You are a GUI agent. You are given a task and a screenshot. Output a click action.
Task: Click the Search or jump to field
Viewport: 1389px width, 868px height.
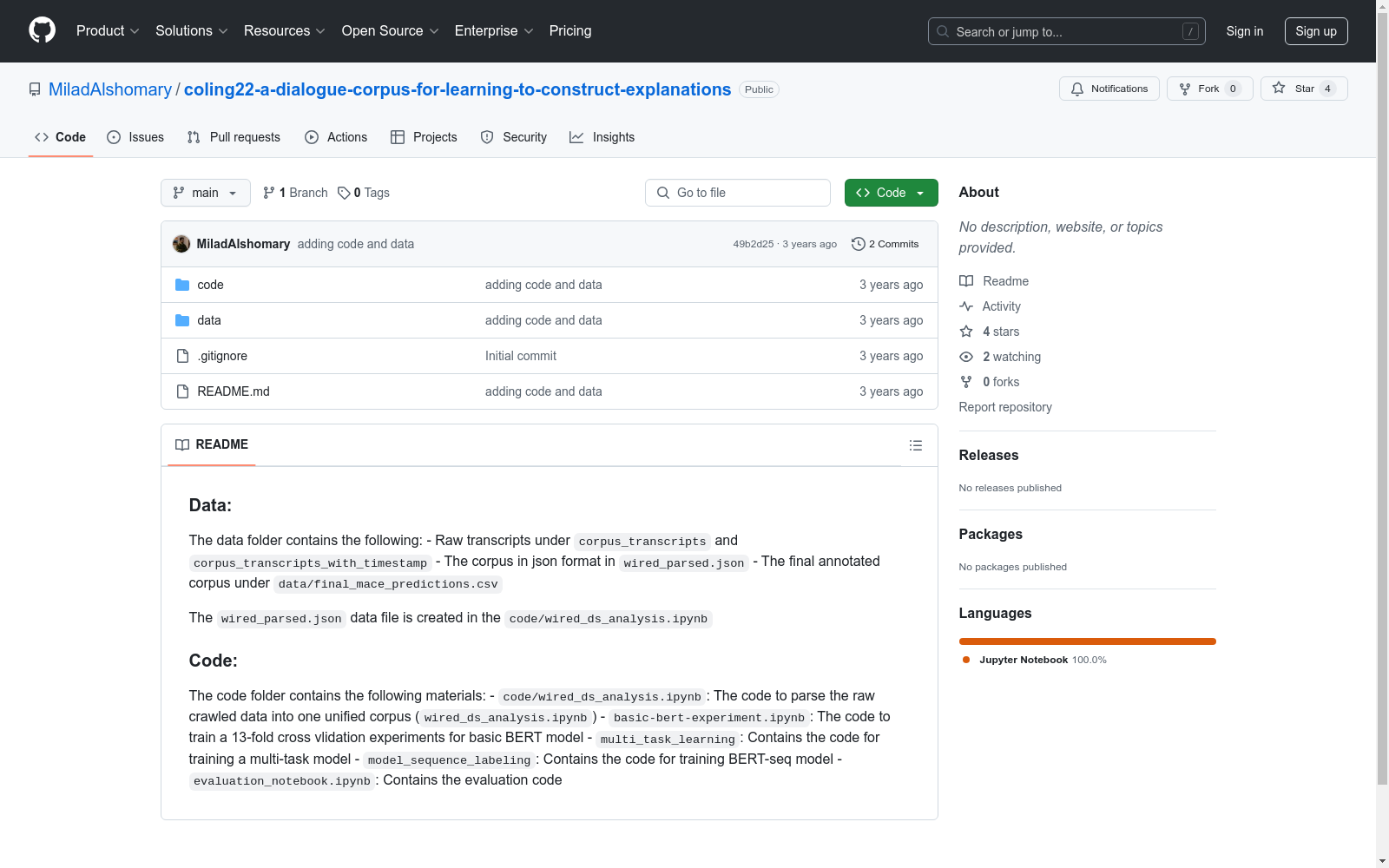pos(1067,31)
